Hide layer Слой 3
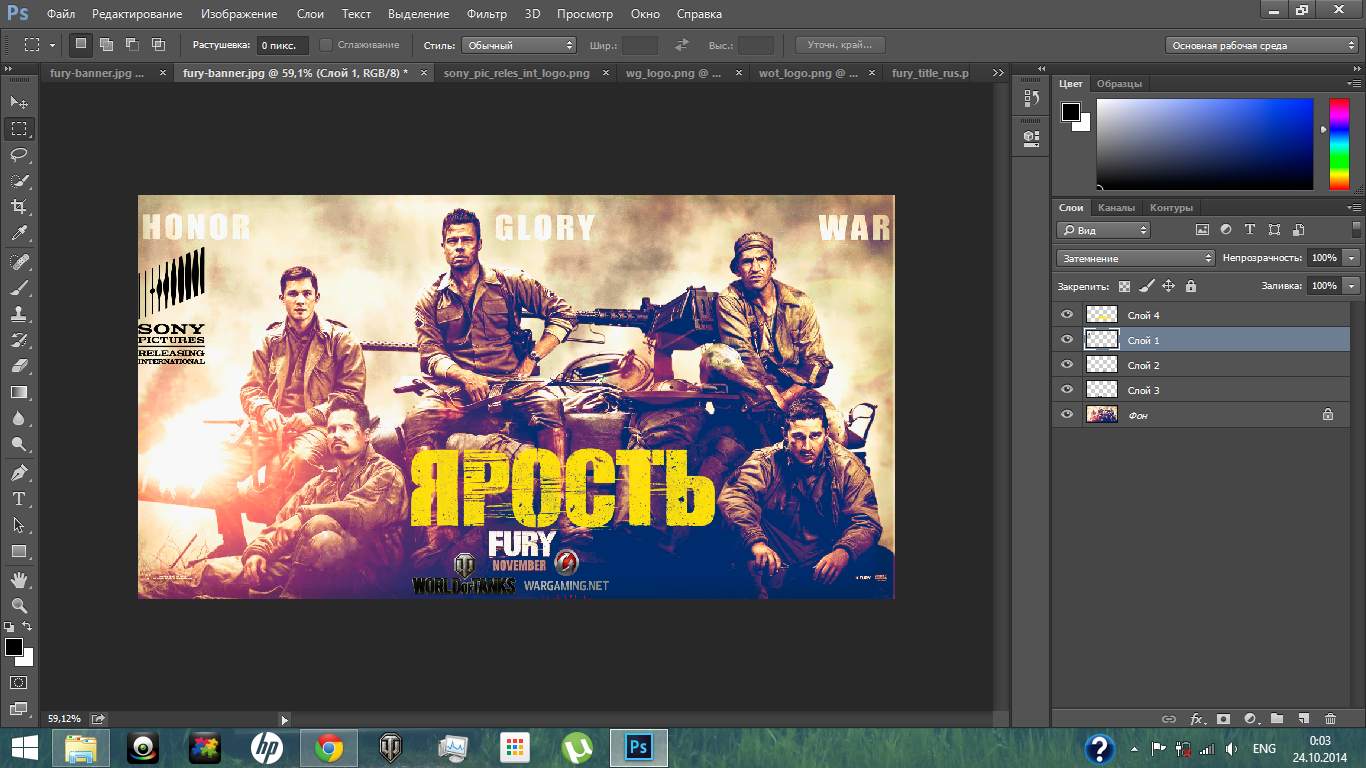1366x768 pixels. 1066,390
